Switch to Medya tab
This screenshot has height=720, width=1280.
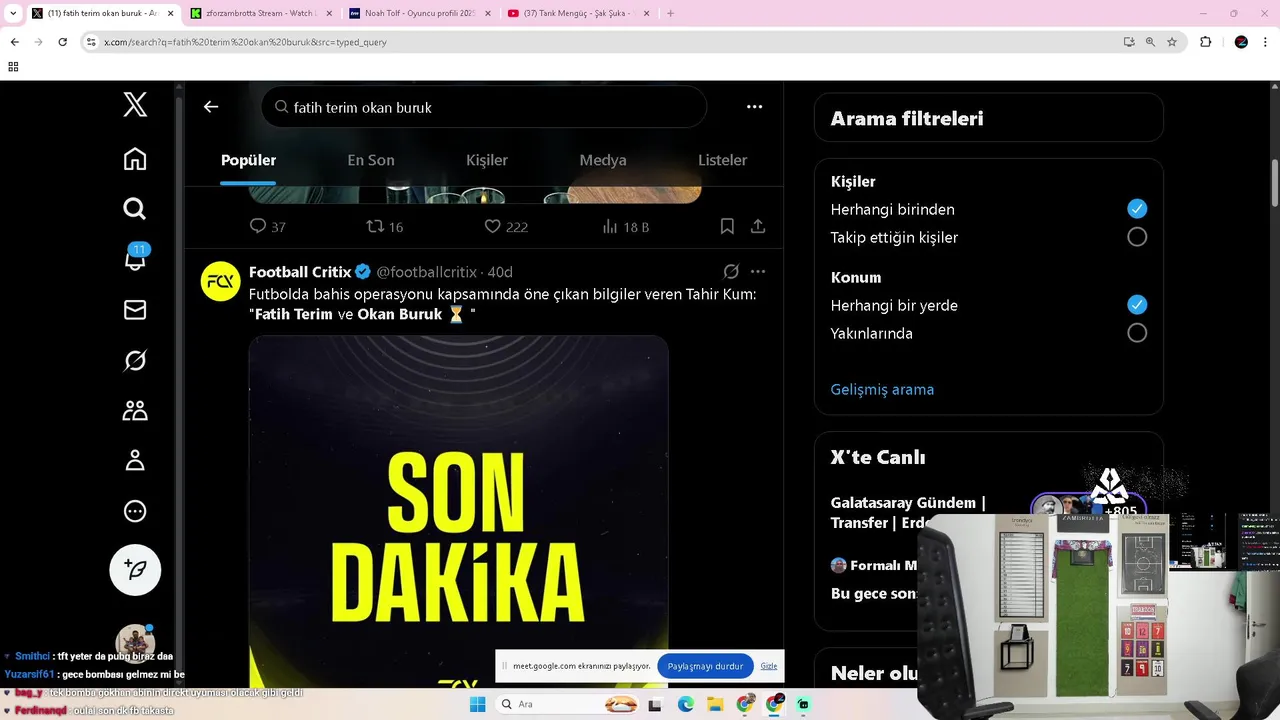(x=603, y=160)
